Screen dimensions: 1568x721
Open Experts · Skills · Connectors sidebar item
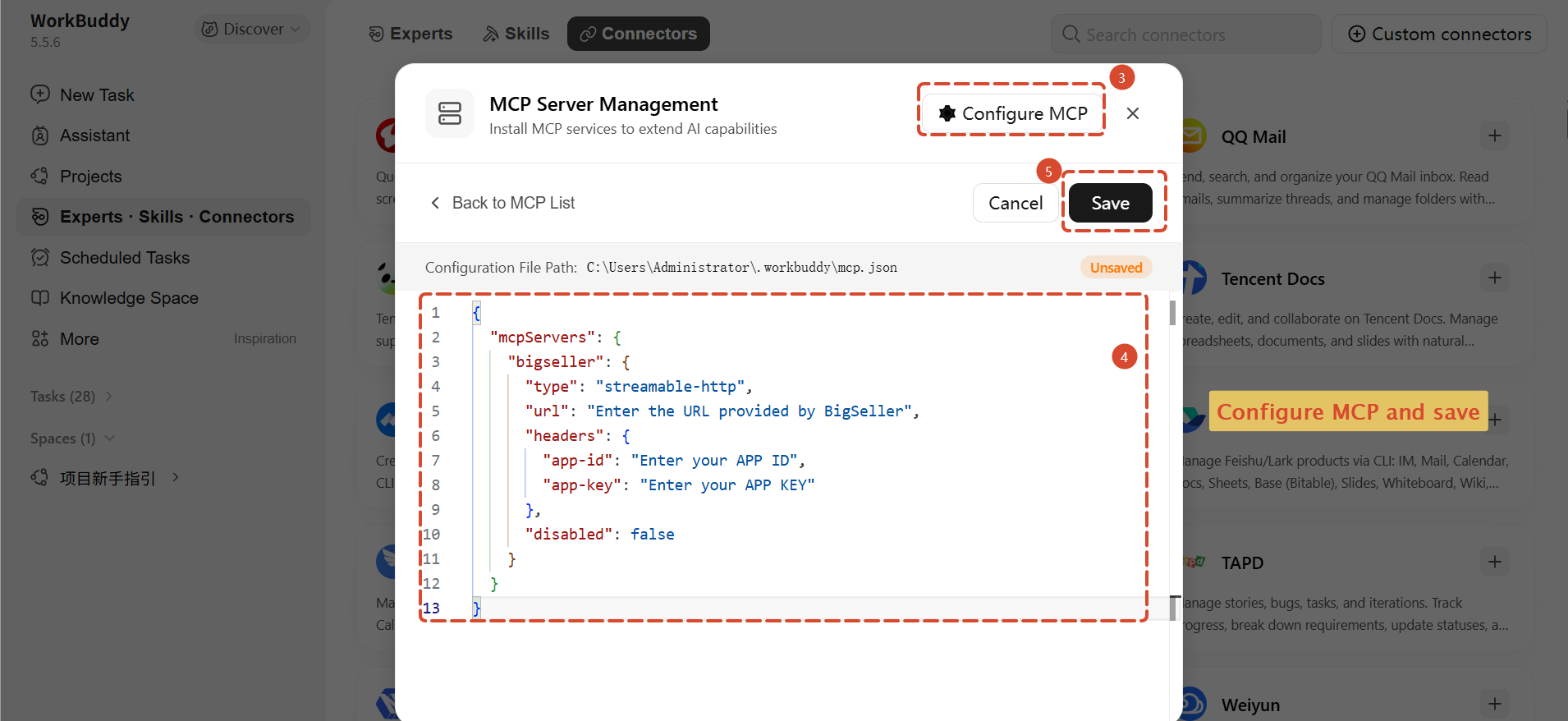coord(163,217)
